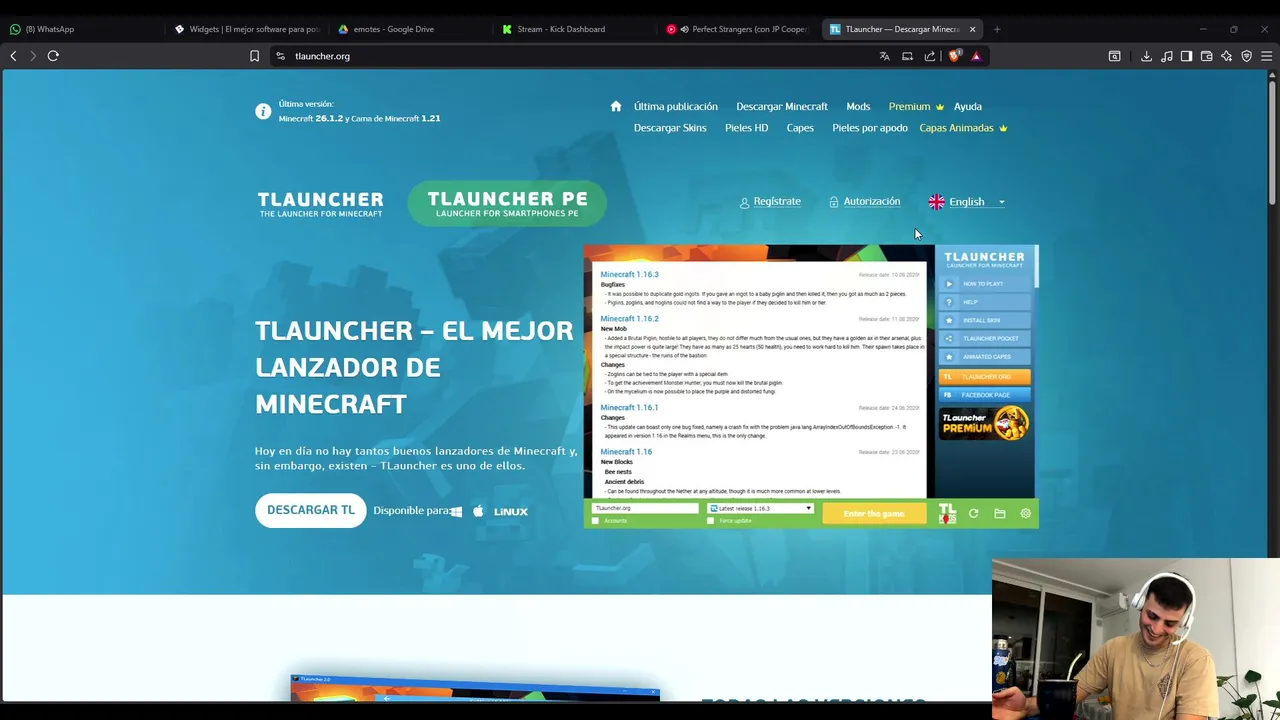Click the Regístrate link
1280x720 pixels.
pos(770,202)
